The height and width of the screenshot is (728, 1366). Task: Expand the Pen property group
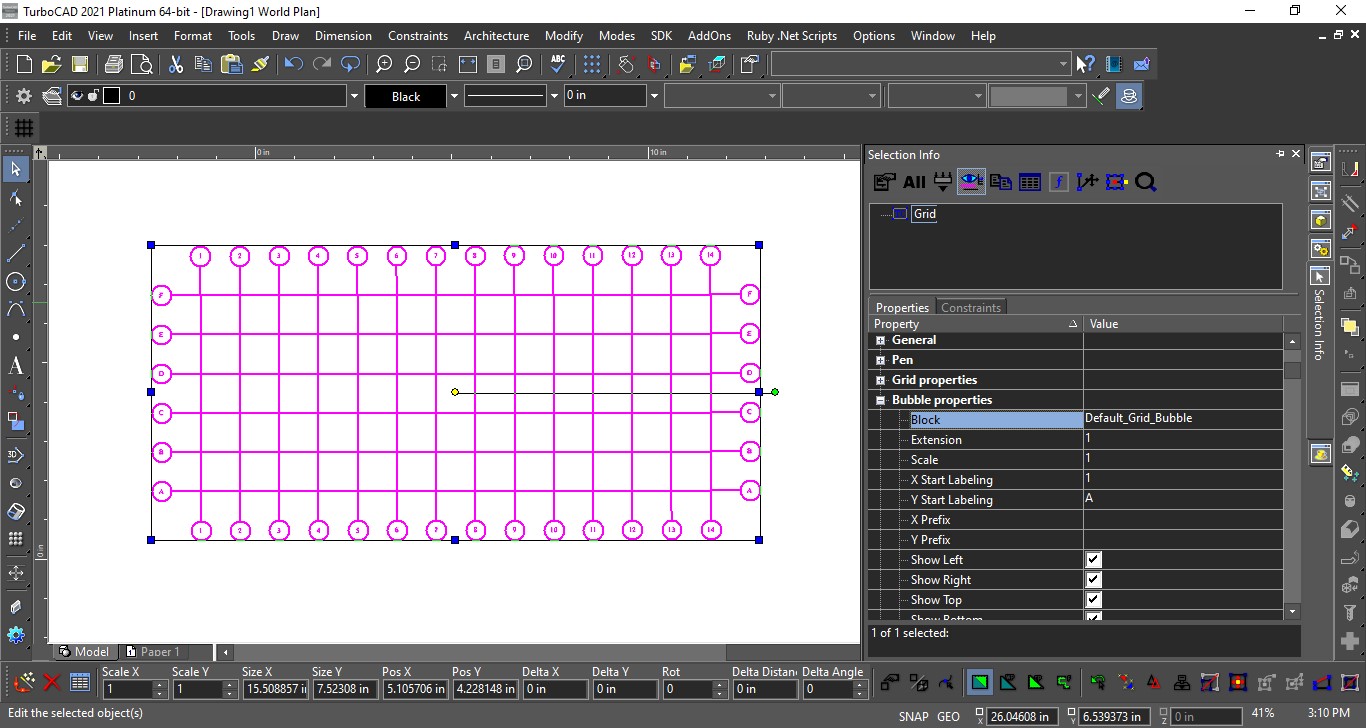(x=880, y=361)
